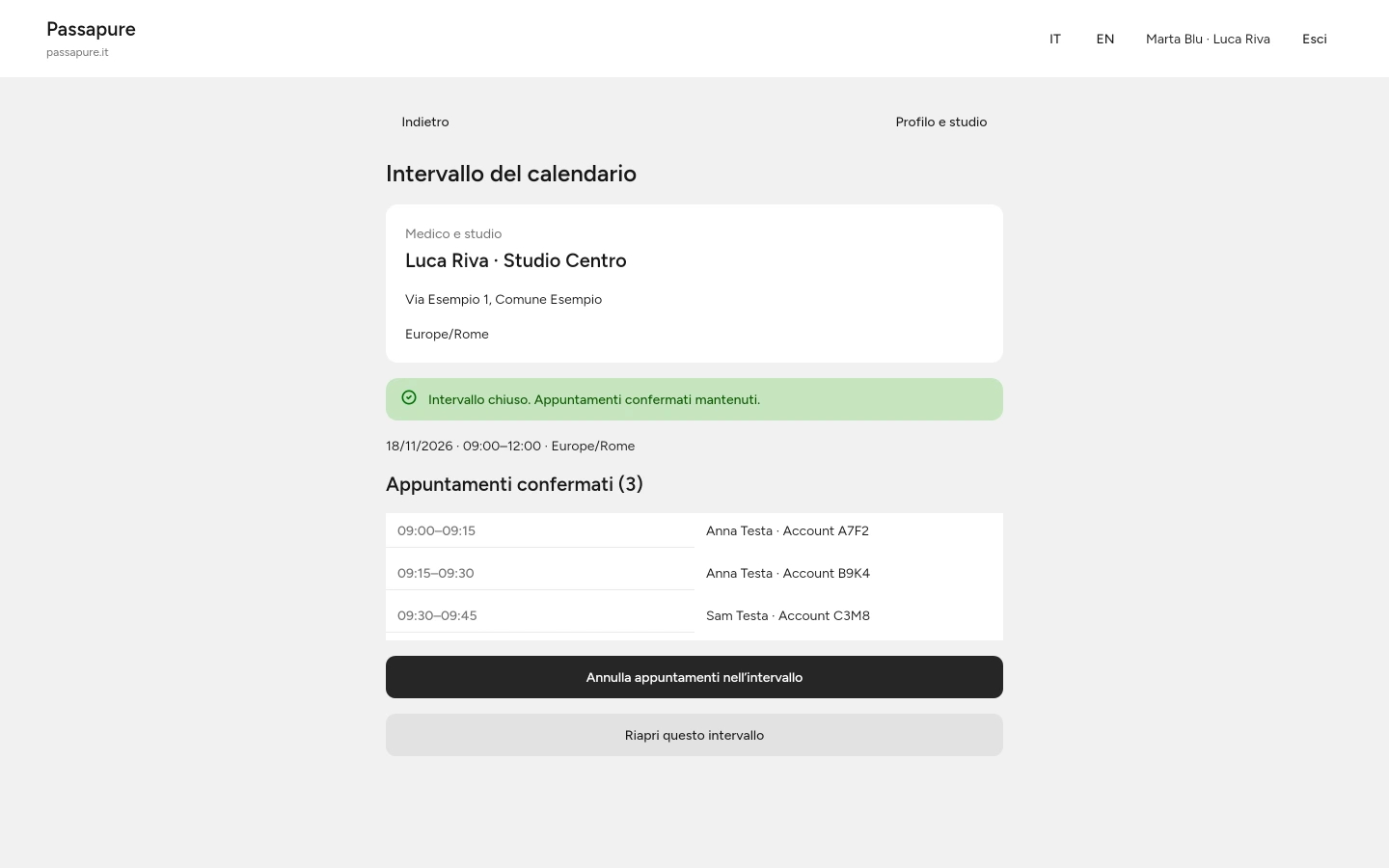Image resolution: width=1389 pixels, height=868 pixels.
Task: Log out with the Esci link
Action: tap(1315, 39)
